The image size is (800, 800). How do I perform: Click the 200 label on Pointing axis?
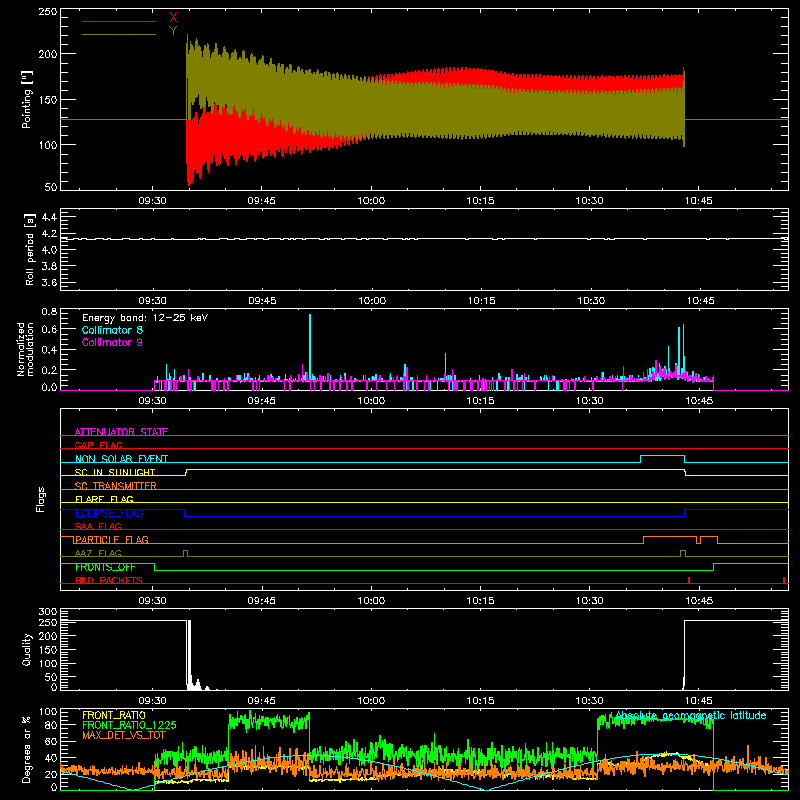[x=48, y=54]
